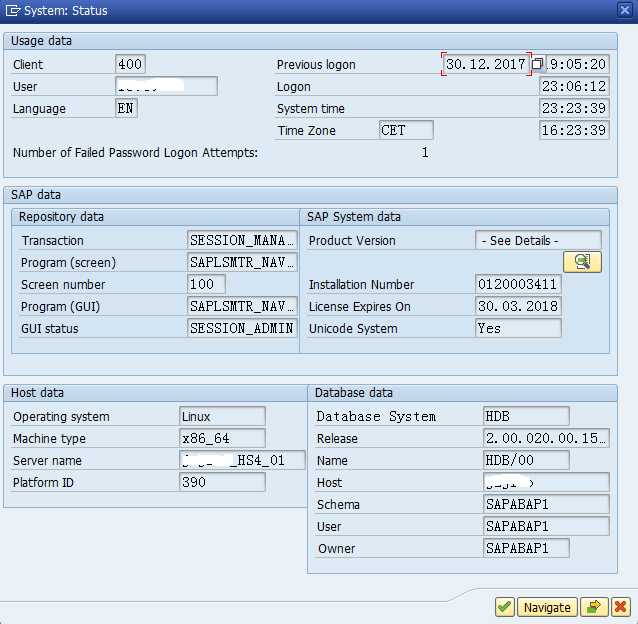The image size is (638, 624).
Task: Click the Schema field SAPABAP1
Action: click(546, 504)
